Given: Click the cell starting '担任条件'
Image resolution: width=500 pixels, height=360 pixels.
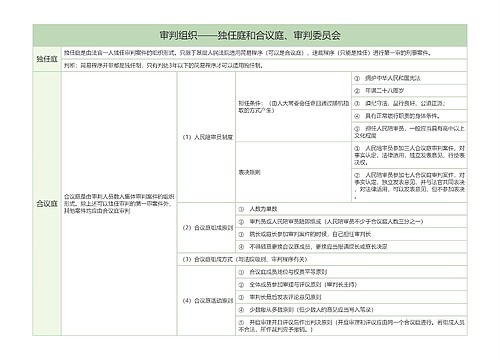Looking at the screenshot, I should (293, 107).
